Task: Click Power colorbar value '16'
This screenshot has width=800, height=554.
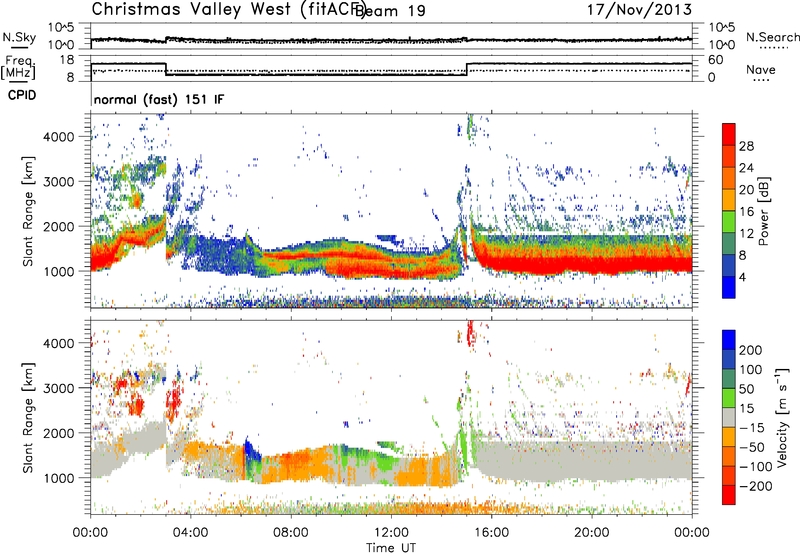Action: pos(746,212)
